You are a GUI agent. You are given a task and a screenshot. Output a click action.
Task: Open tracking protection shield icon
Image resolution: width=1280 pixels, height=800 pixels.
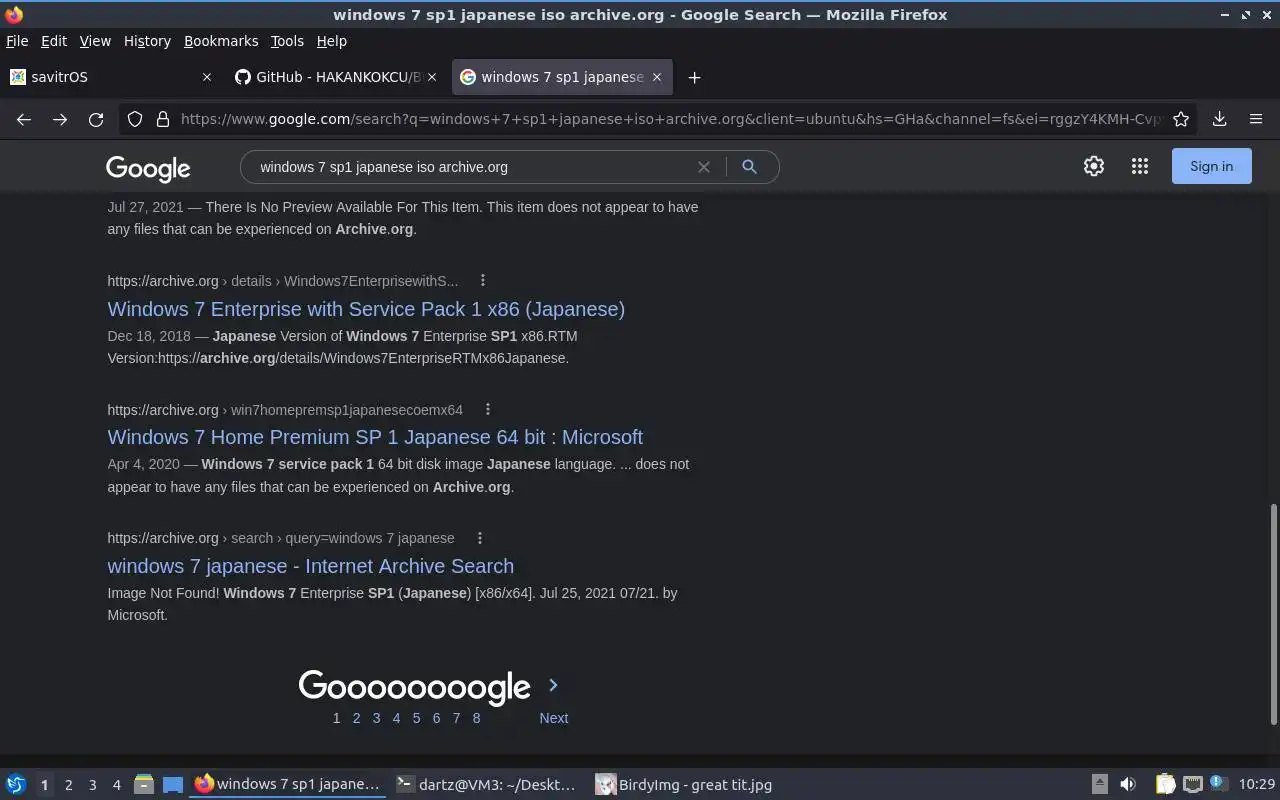pyautogui.click(x=135, y=119)
